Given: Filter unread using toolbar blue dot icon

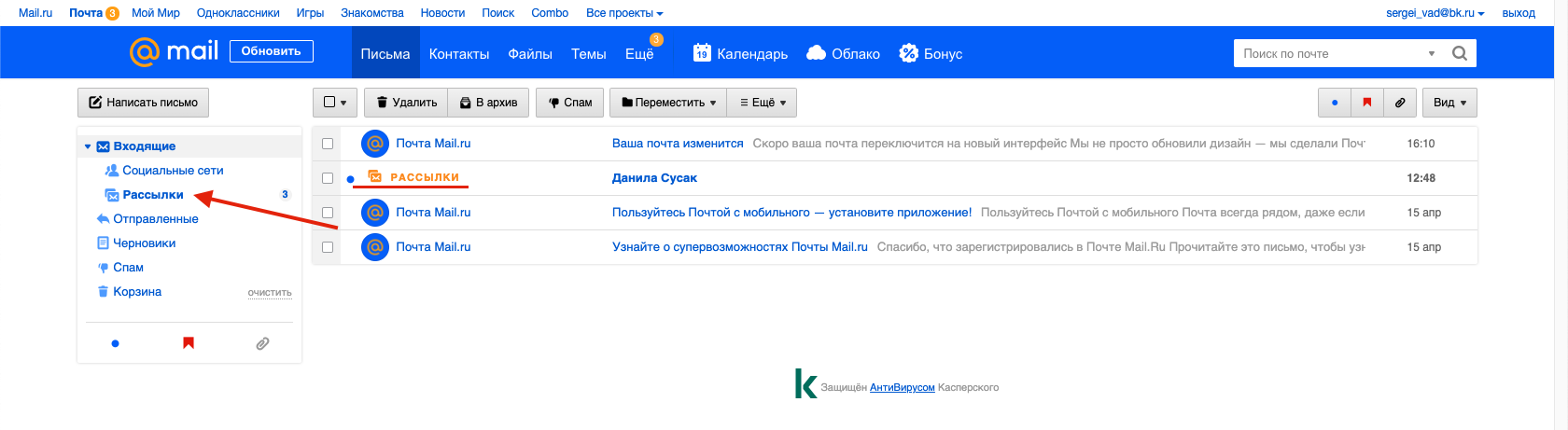Looking at the screenshot, I should pyautogui.click(x=1335, y=103).
